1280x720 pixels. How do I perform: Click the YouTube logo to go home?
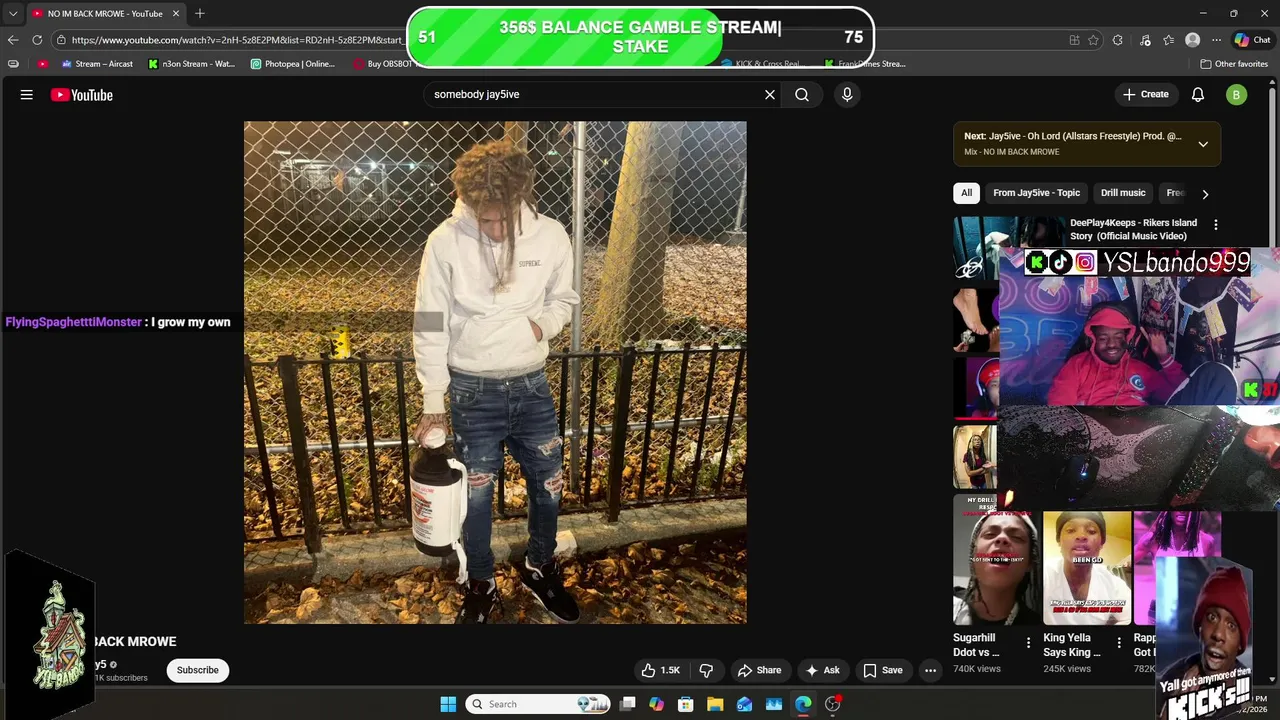[x=82, y=95]
